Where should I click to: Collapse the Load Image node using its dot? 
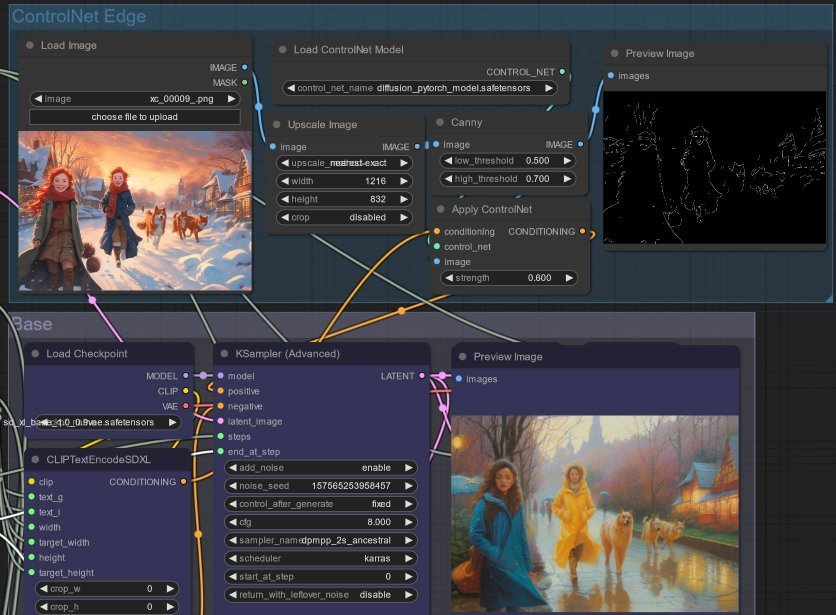pos(30,45)
